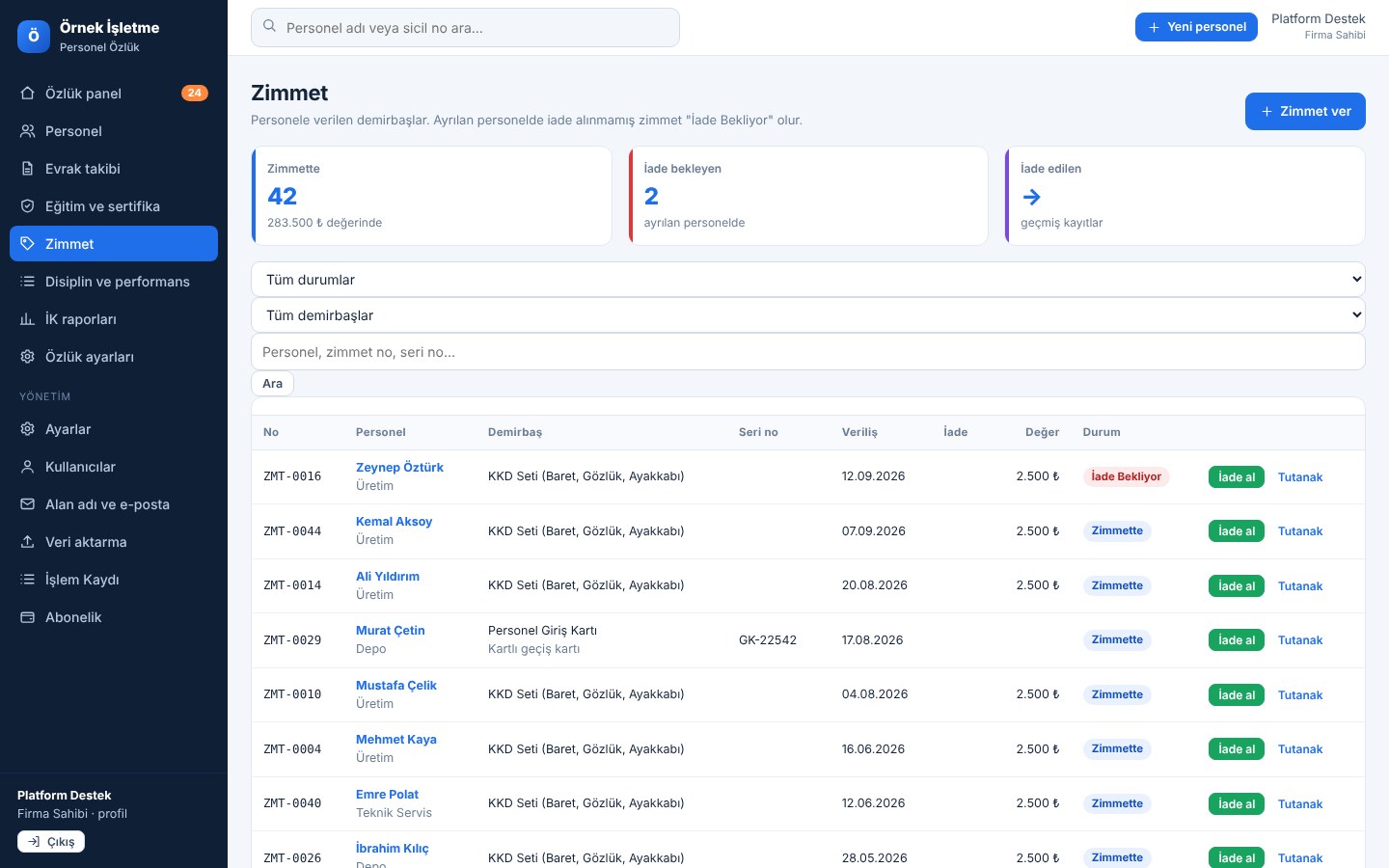Click the arrow icon in İade edilen card

coord(1031,197)
